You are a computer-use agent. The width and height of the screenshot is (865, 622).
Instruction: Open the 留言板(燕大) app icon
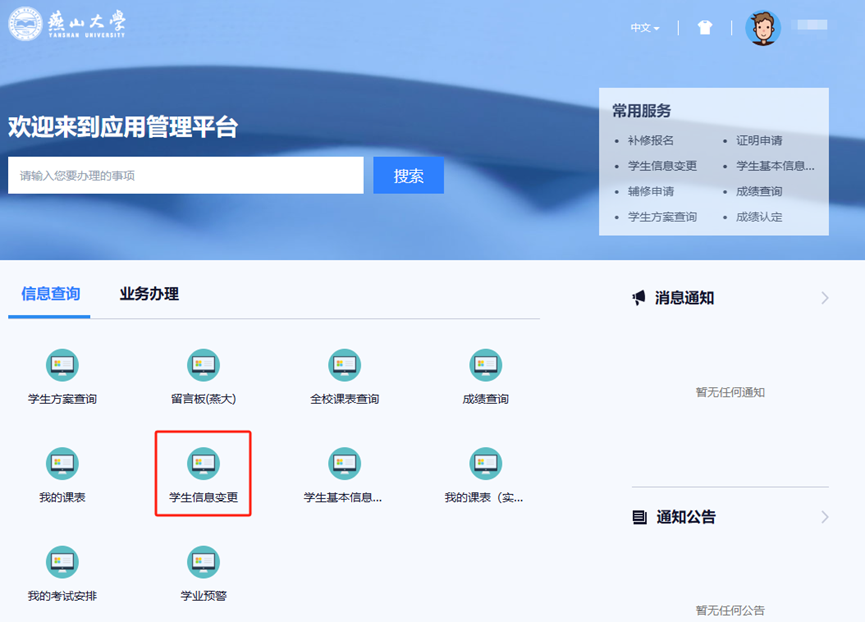(x=203, y=366)
